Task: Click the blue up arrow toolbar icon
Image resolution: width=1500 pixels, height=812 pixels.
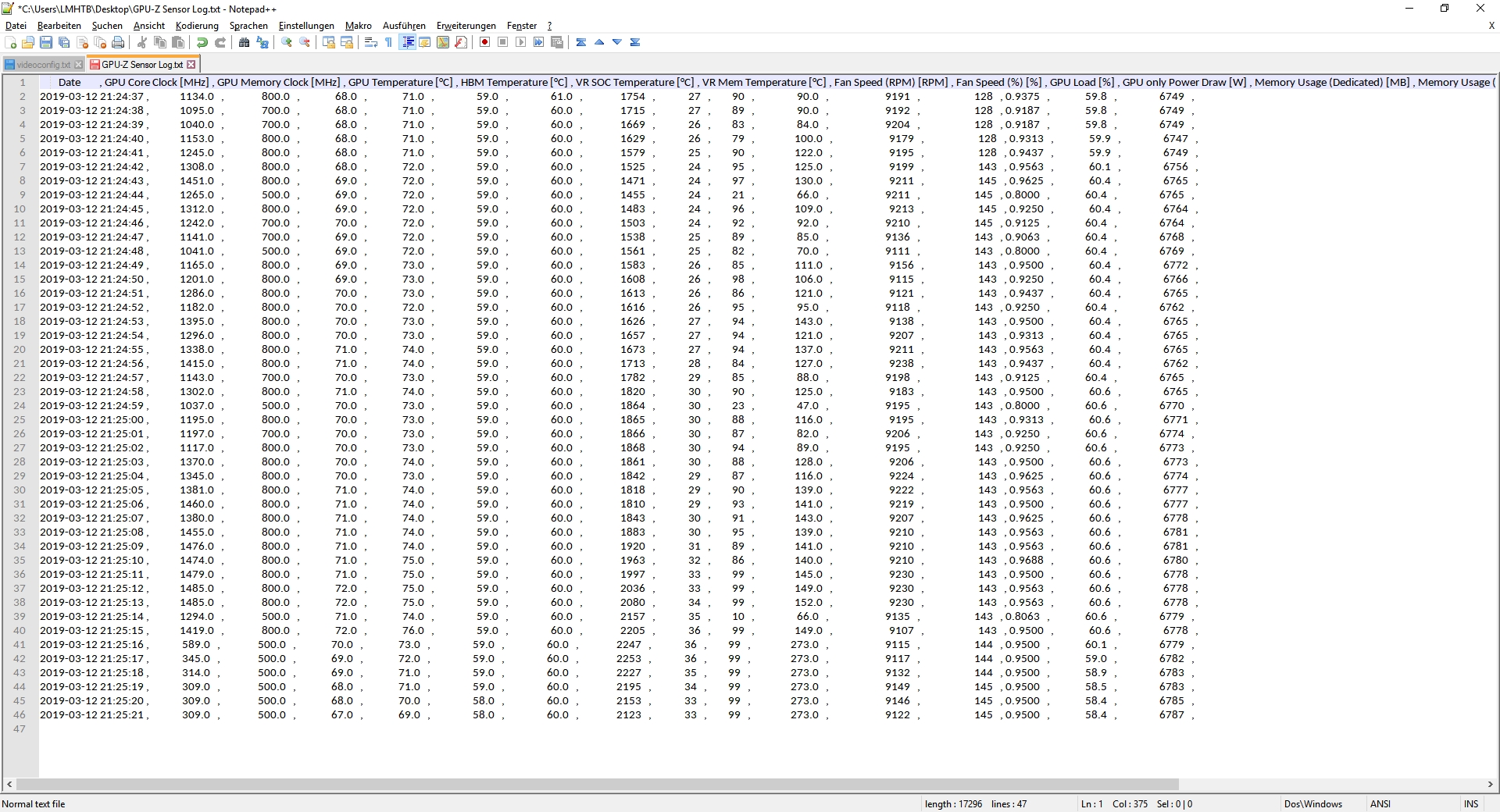Action: pyautogui.click(x=599, y=43)
